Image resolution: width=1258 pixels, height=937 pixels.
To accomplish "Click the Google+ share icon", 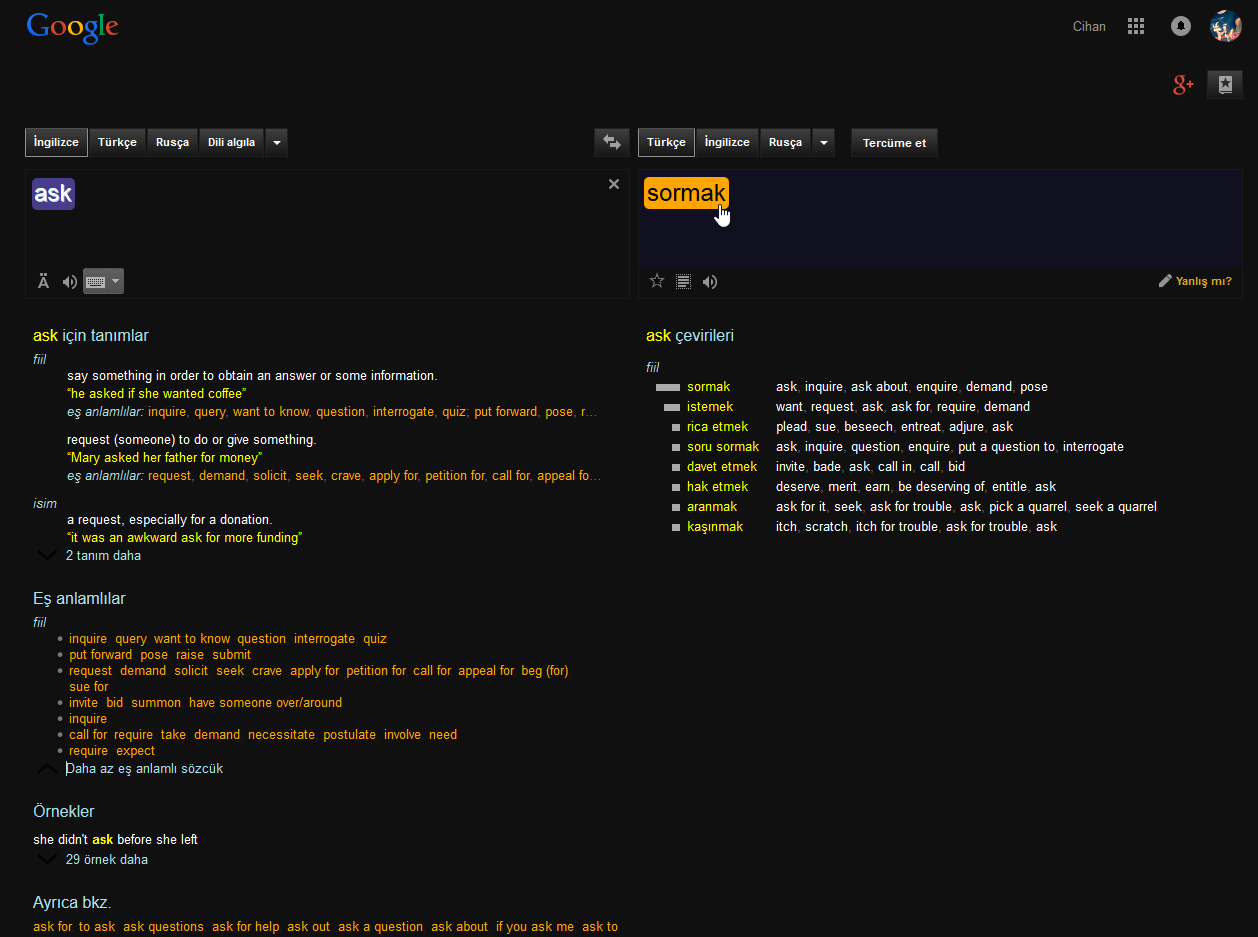I will click(1183, 85).
